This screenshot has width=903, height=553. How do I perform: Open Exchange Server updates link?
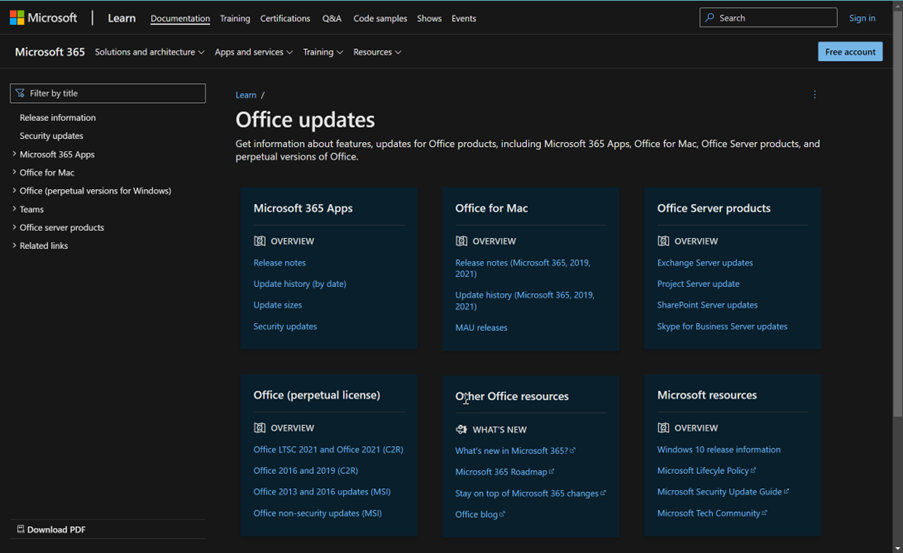pos(705,263)
